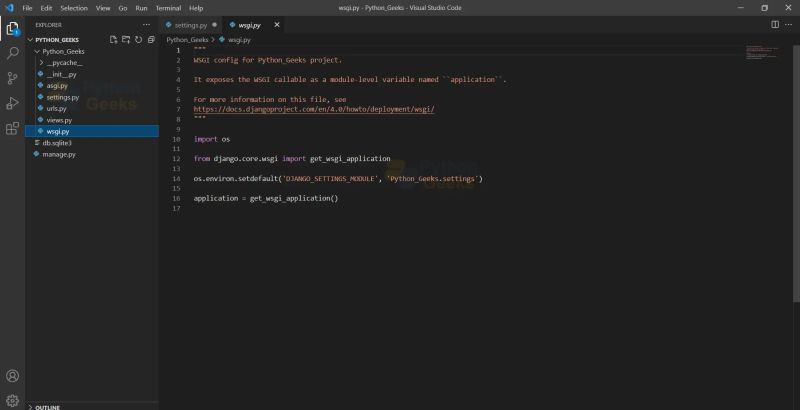800x410 pixels.
Task: Click the 'application' variable on line 16
Action: tap(216, 198)
